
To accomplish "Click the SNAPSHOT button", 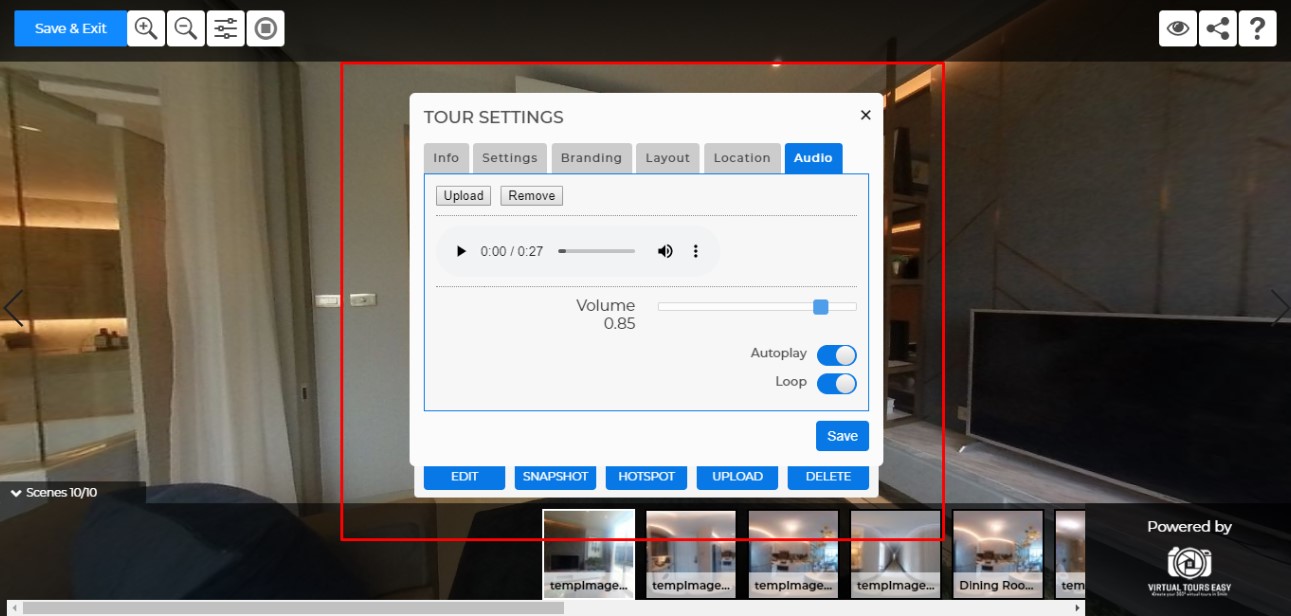I will point(555,477).
